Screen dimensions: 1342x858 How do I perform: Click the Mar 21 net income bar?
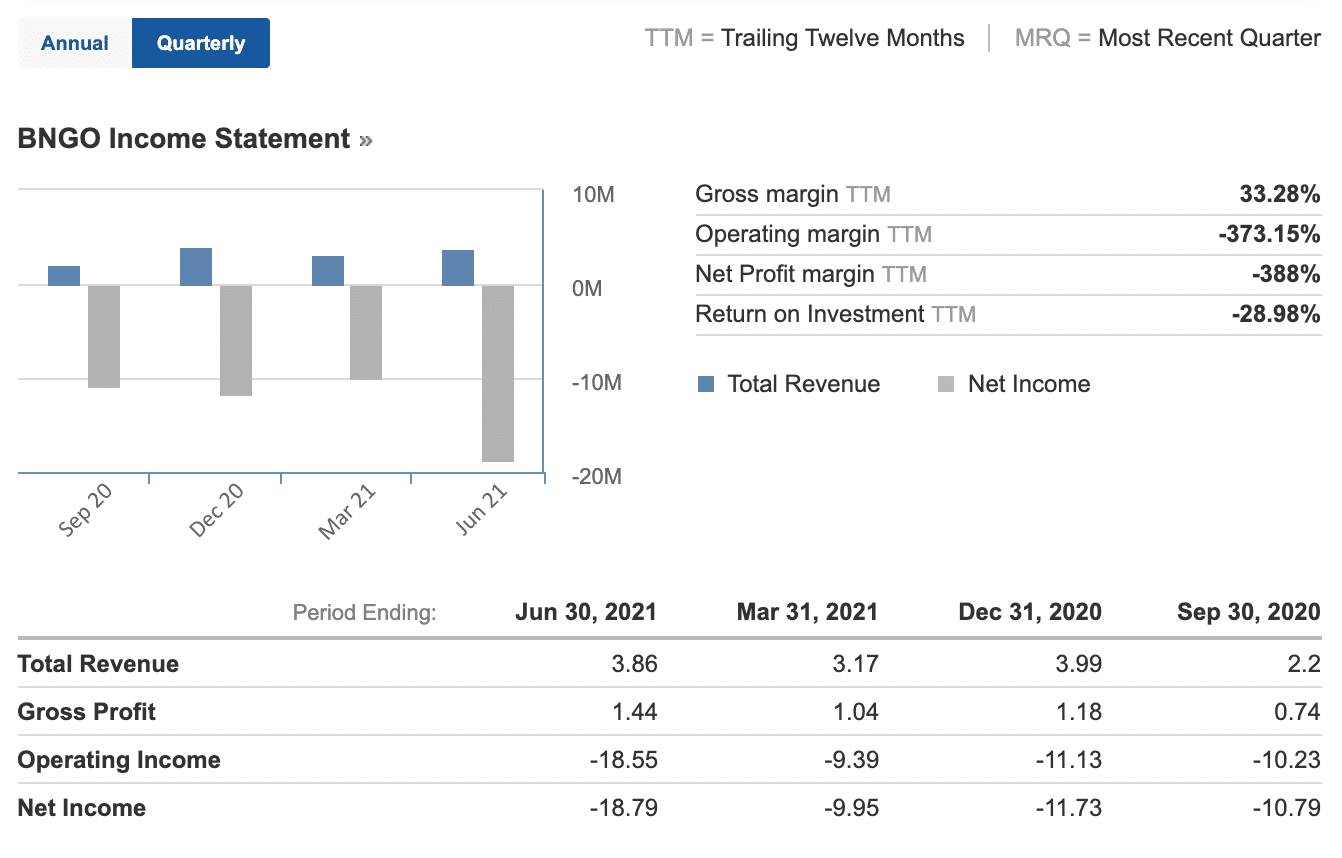pos(366,333)
